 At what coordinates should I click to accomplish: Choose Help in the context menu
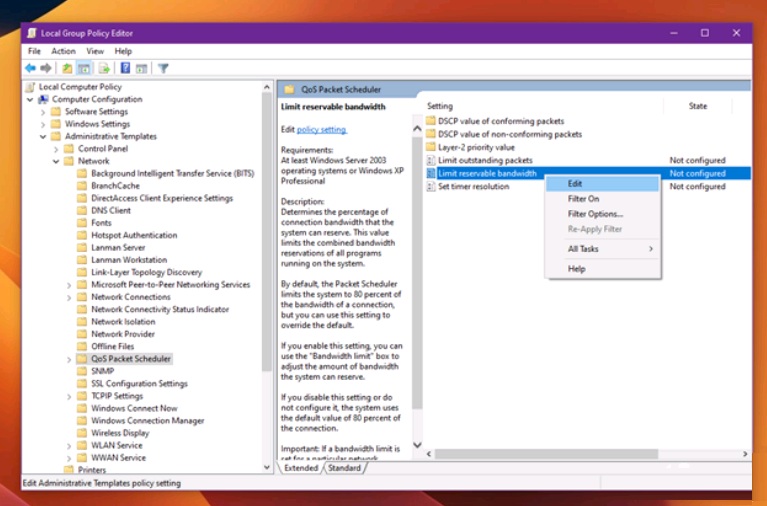[x=603, y=269]
